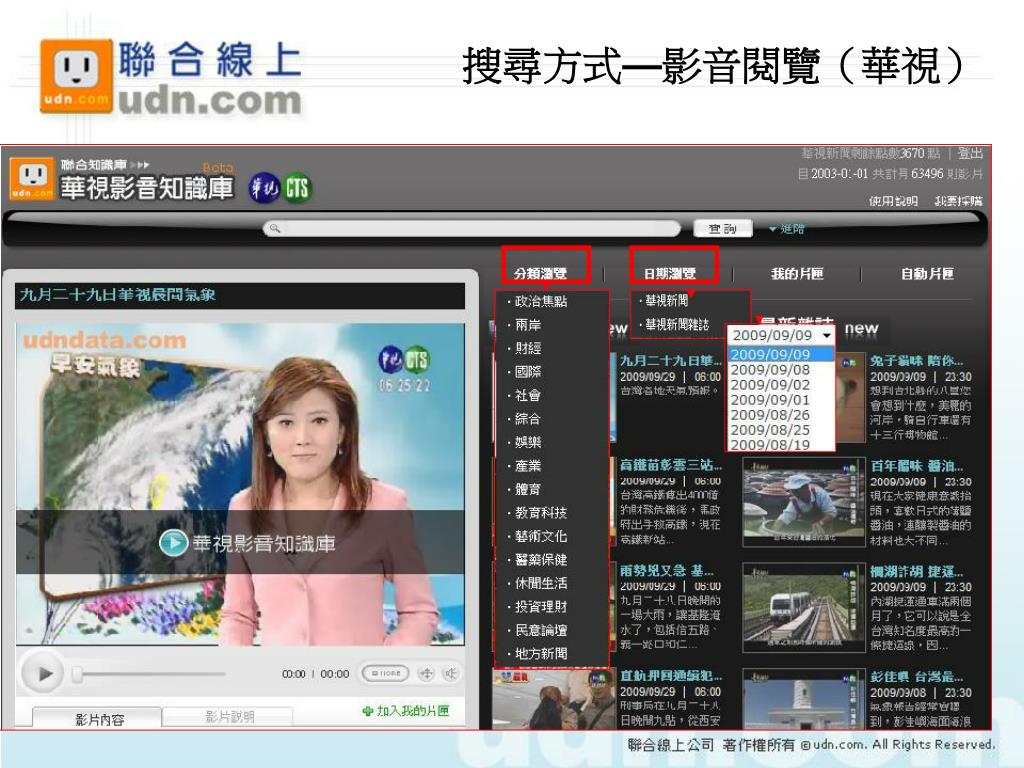
Task: Choose 華視新聞雜誌 under date browse
Action: click(677, 325)
